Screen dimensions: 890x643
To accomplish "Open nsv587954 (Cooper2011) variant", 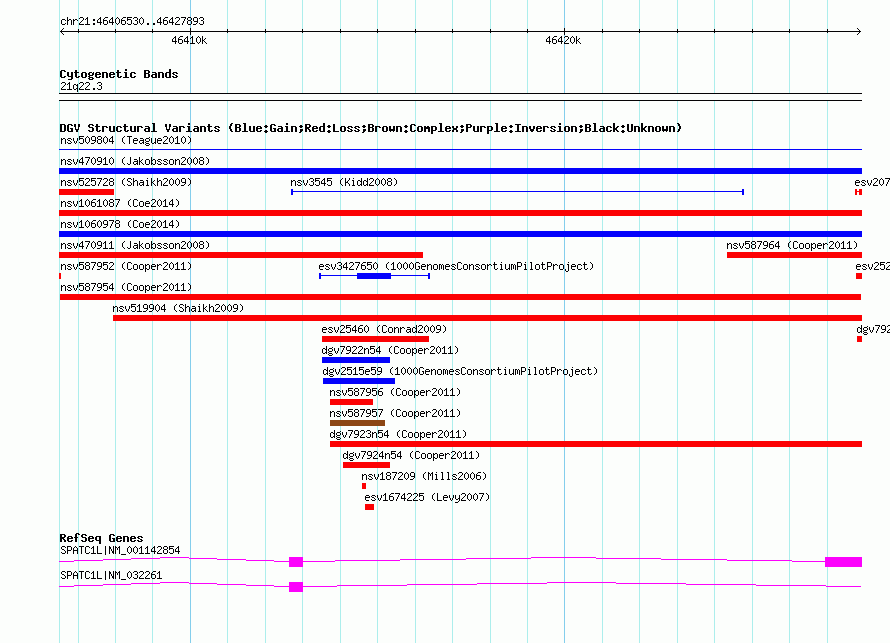I will [x=460, y=297].
